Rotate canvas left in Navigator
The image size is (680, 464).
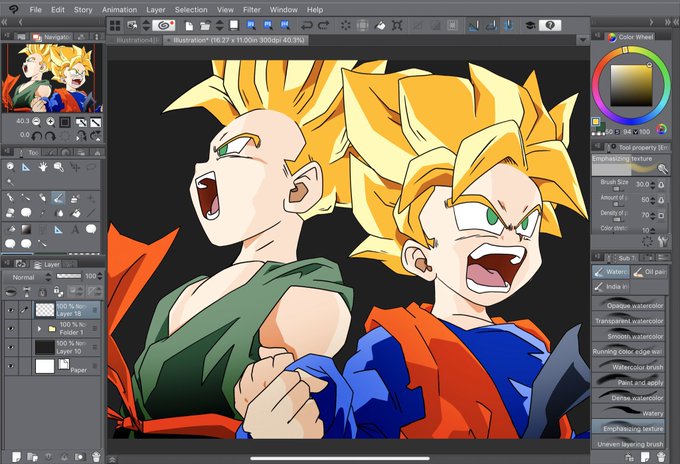point(36,136)
